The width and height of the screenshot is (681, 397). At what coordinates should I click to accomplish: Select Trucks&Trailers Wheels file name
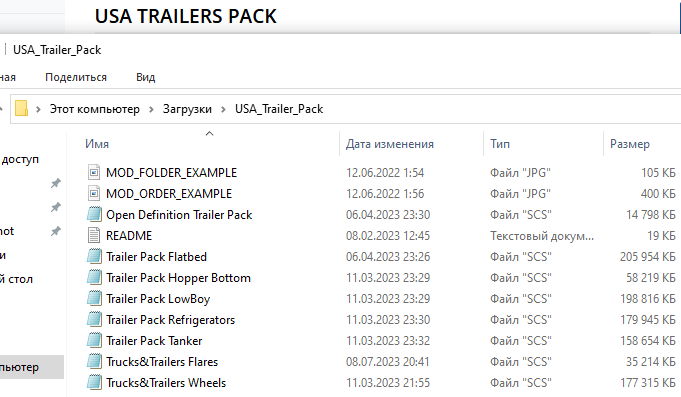point(166,383)
